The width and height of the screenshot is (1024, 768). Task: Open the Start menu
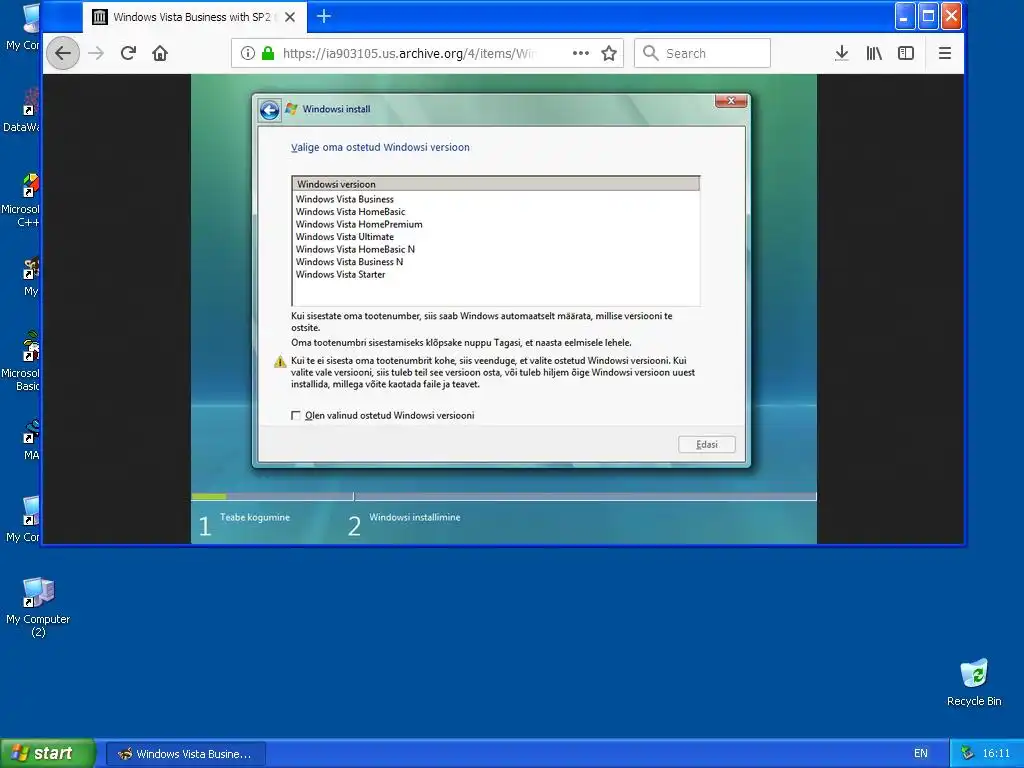(47, 753)
